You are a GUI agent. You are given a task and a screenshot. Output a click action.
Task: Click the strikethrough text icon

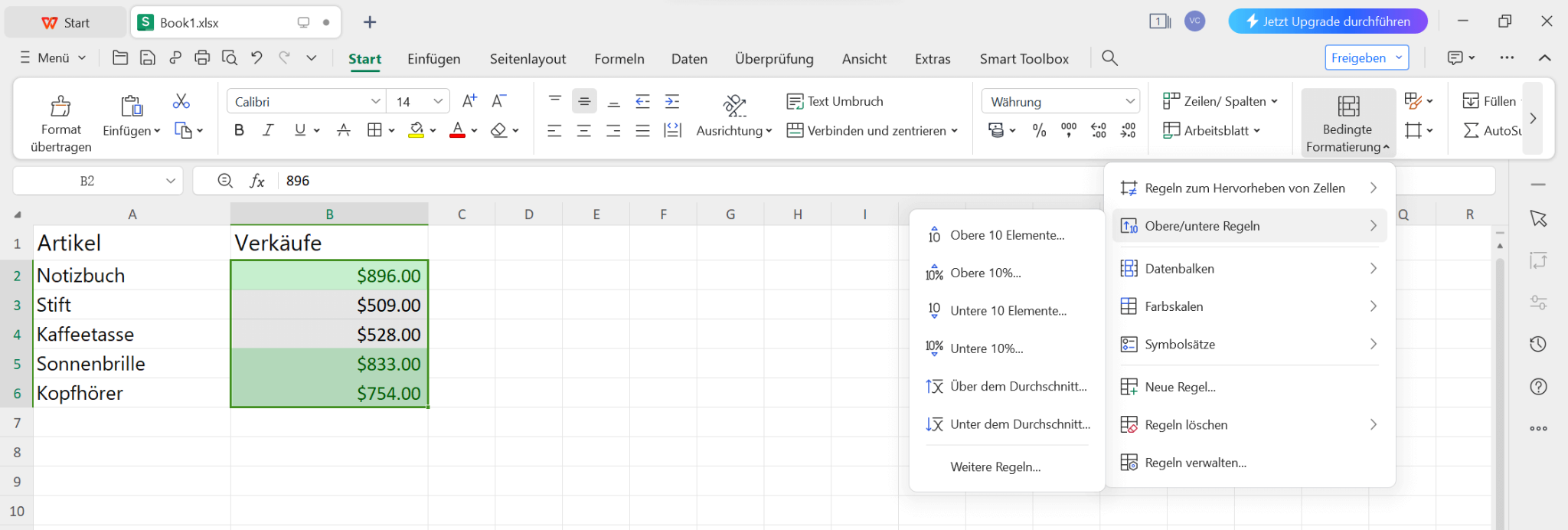344,130
